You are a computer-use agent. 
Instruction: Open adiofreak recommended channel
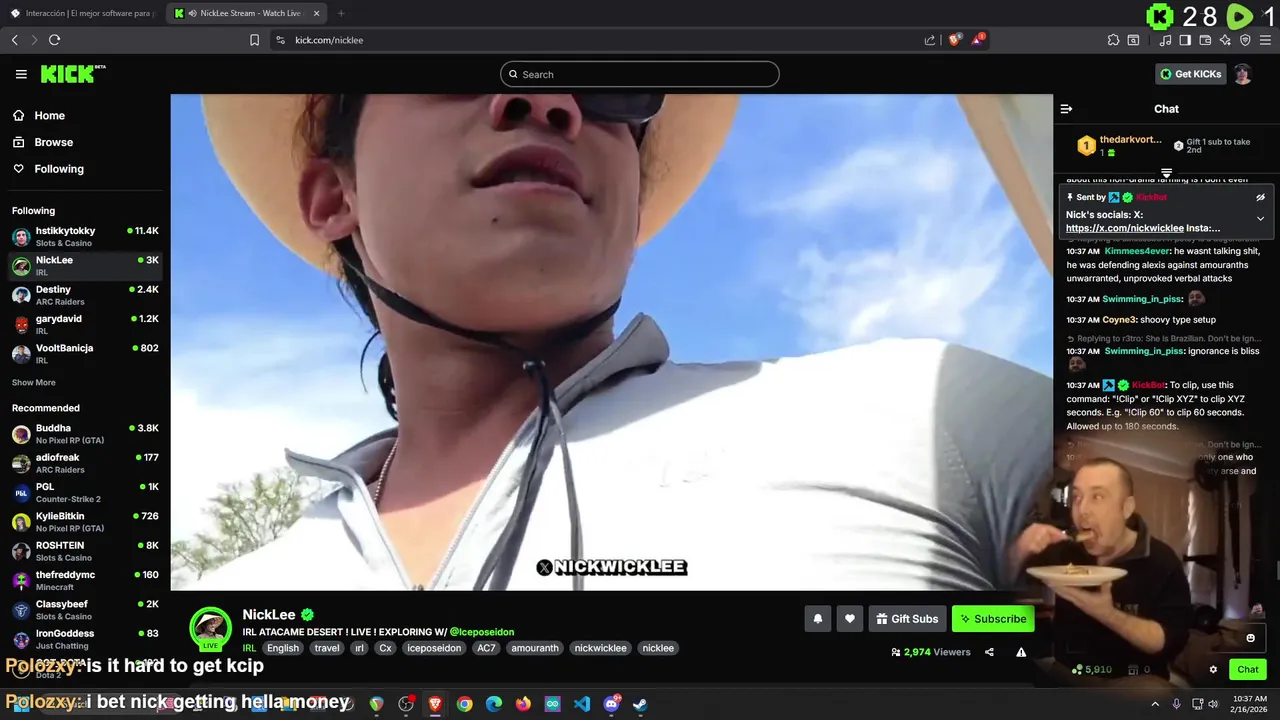click(85, 462)
